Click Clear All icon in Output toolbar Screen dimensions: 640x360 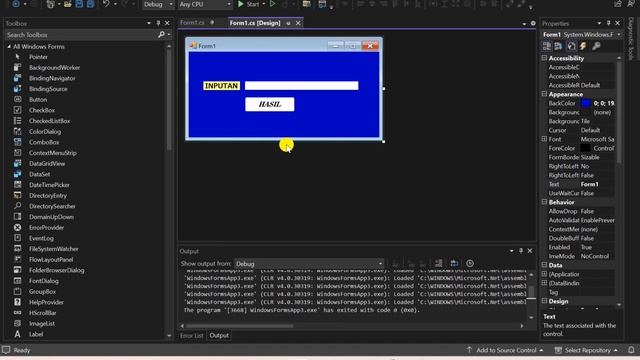click(438, 263)
